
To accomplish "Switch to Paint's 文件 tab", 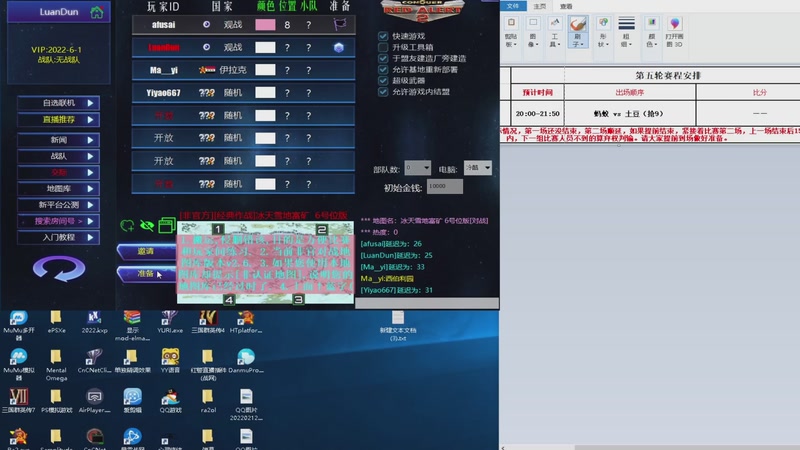I will pyautogui.click(x=513, y=6).
